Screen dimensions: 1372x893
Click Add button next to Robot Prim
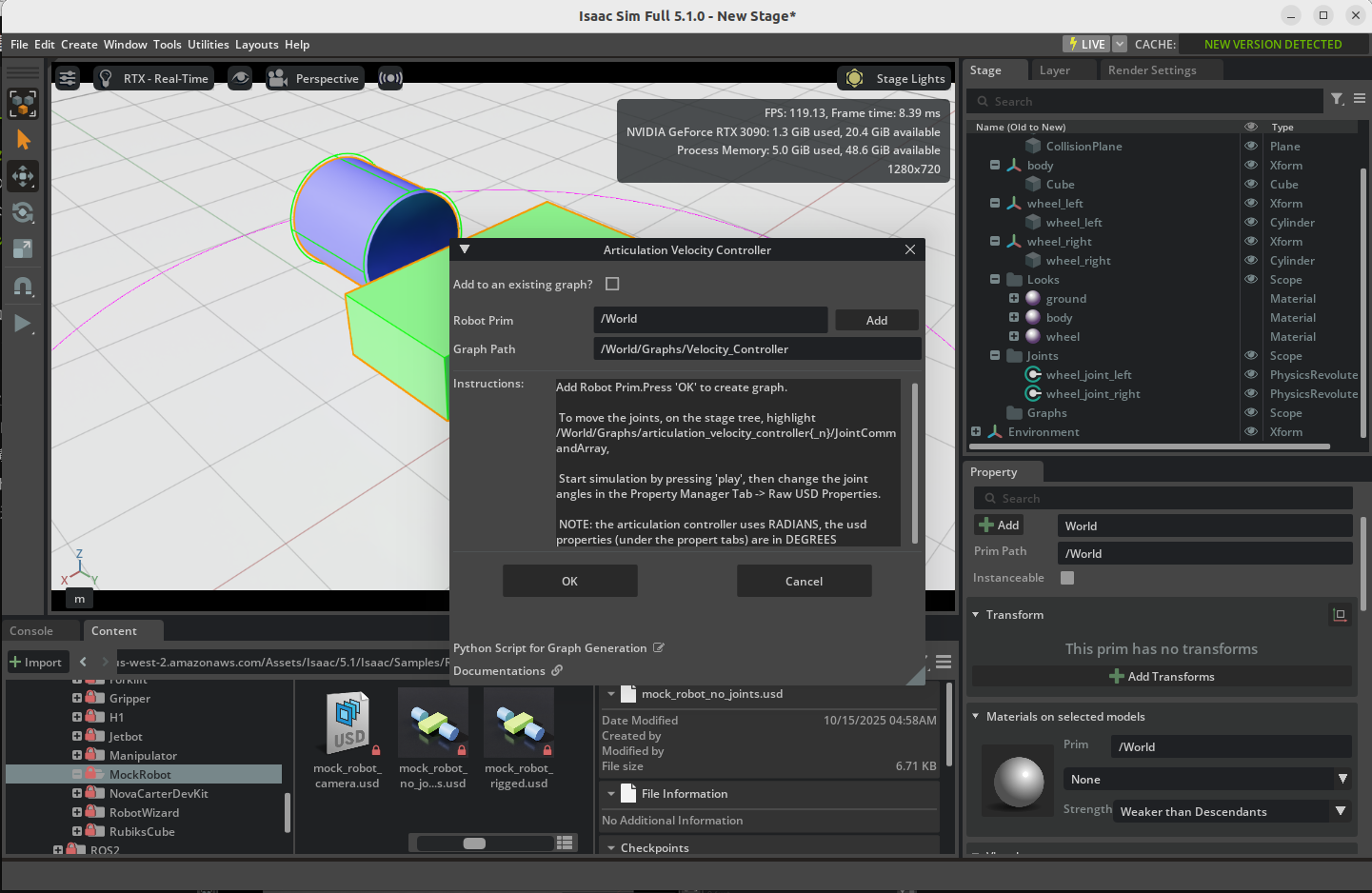tap(876, 321)
